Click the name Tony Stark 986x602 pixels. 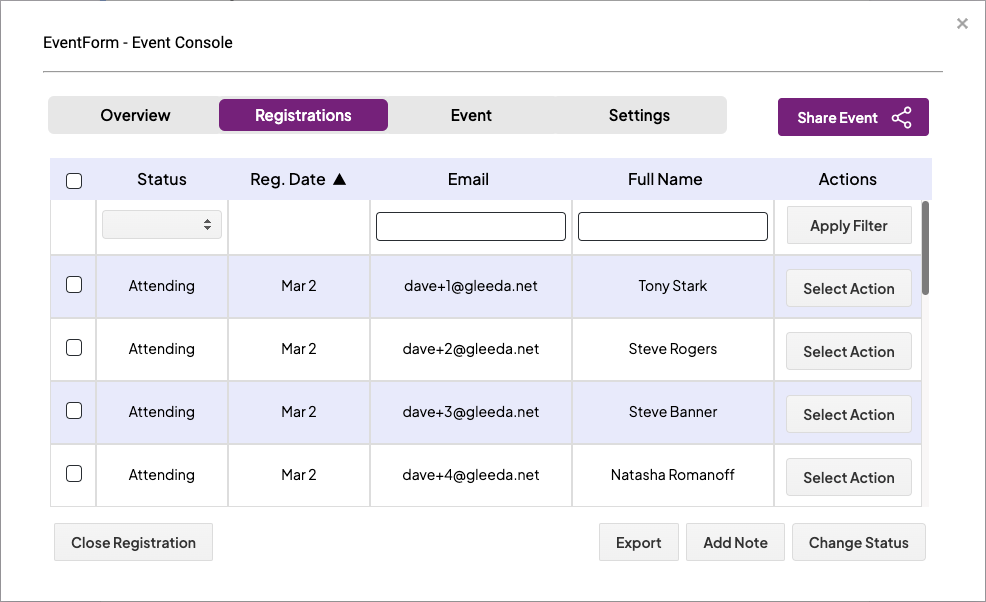pos(672,286)
